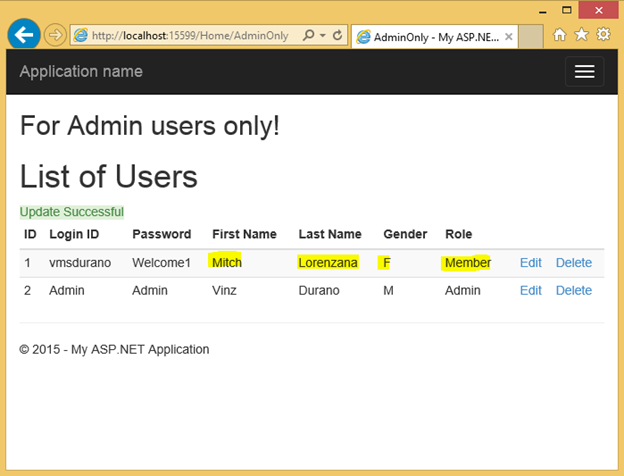Click the Role column header
Viewport: 624px width, 476px height.
point(458,234)
